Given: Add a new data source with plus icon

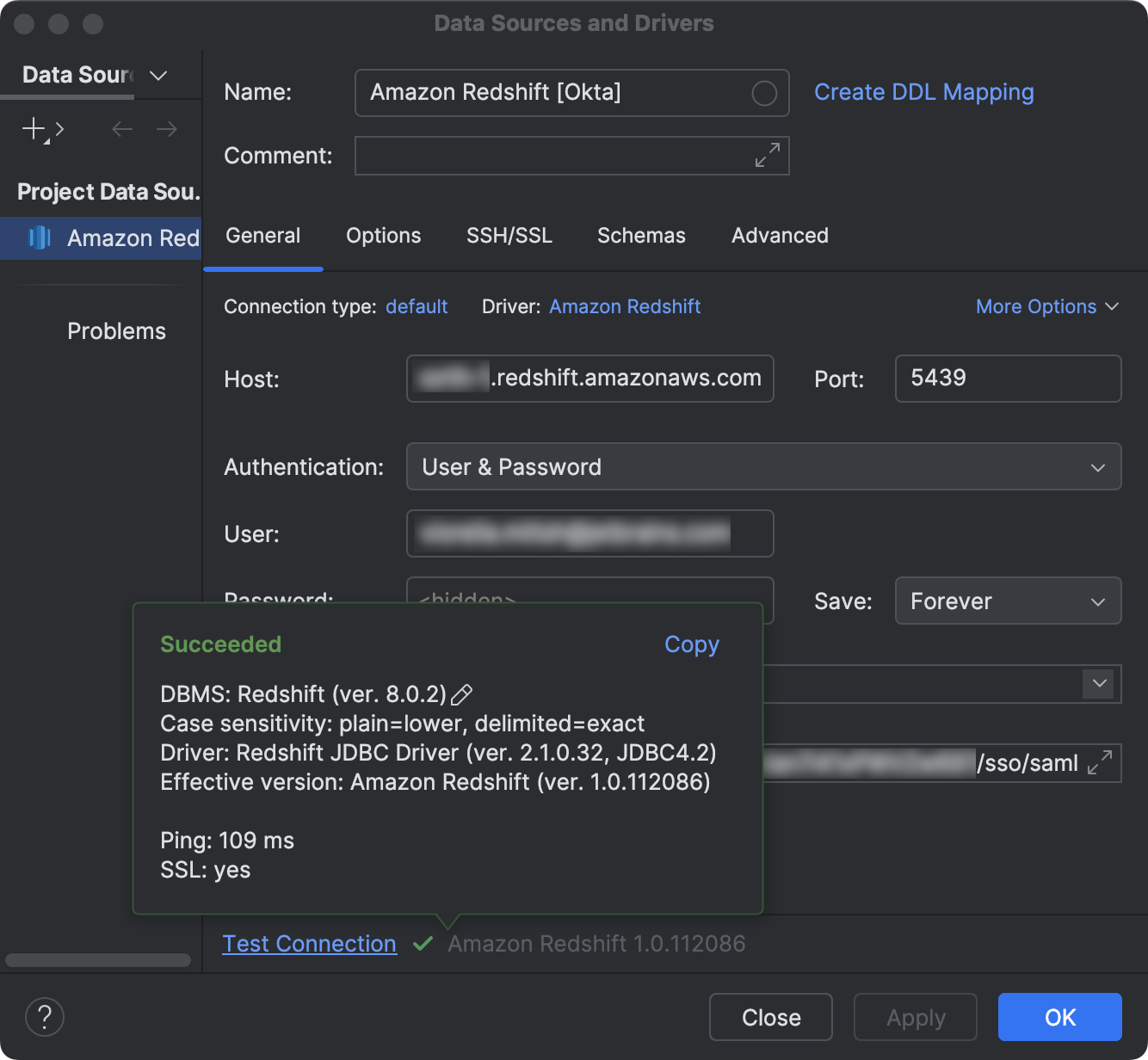Looking at the screenshot, I should click(34, 129).
